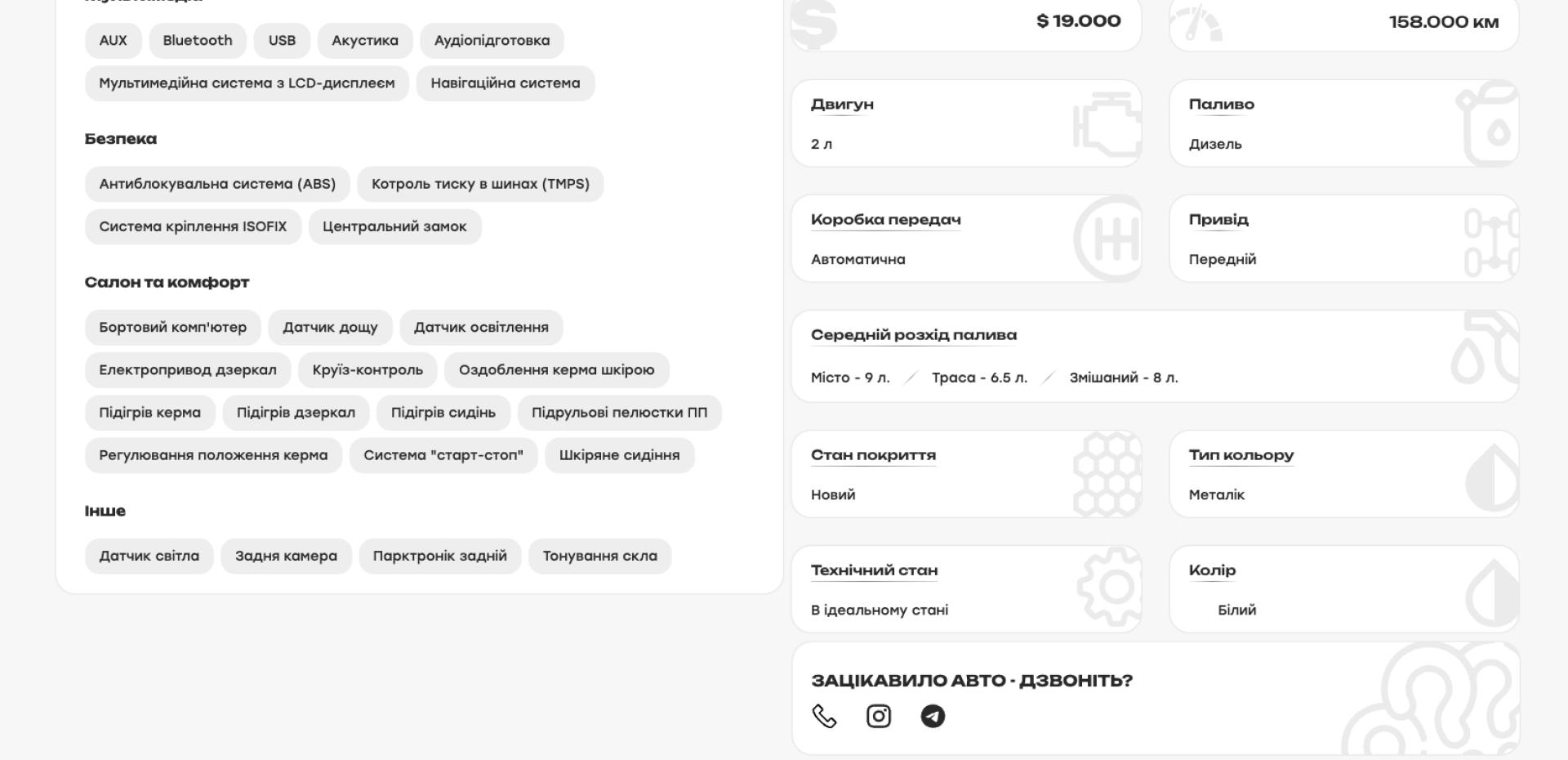This screenshot has width=1568, height=760.
Task: Select the Центральний замок tag
Action: 394,227
